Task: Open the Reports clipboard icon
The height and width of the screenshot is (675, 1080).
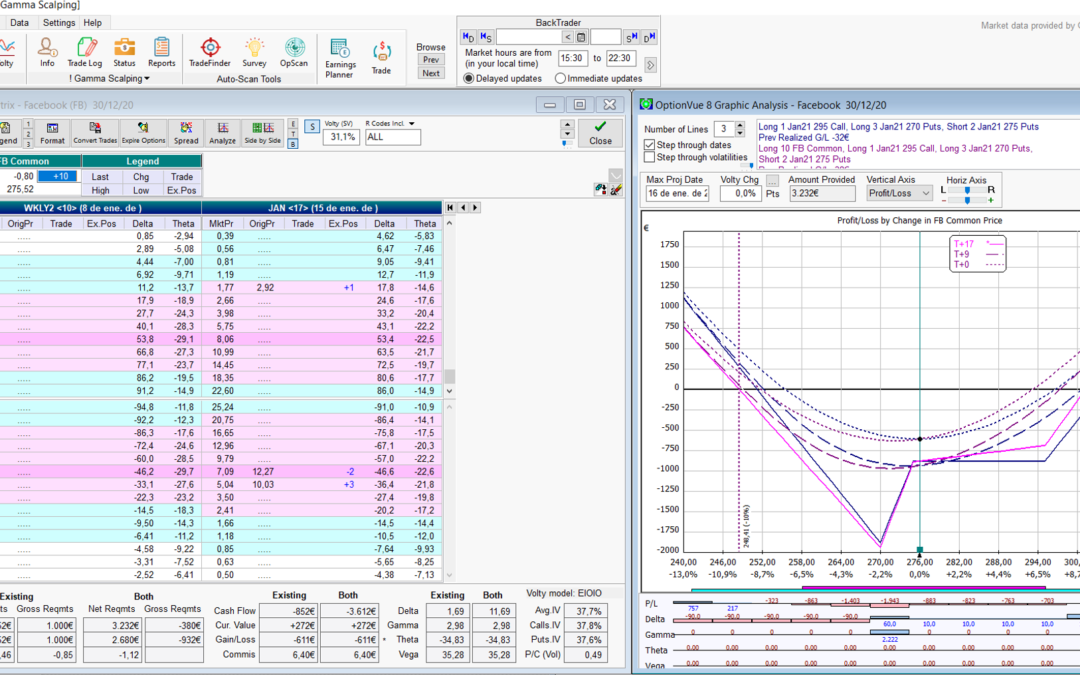Action: pyautogui.click(x=162, y=52)
